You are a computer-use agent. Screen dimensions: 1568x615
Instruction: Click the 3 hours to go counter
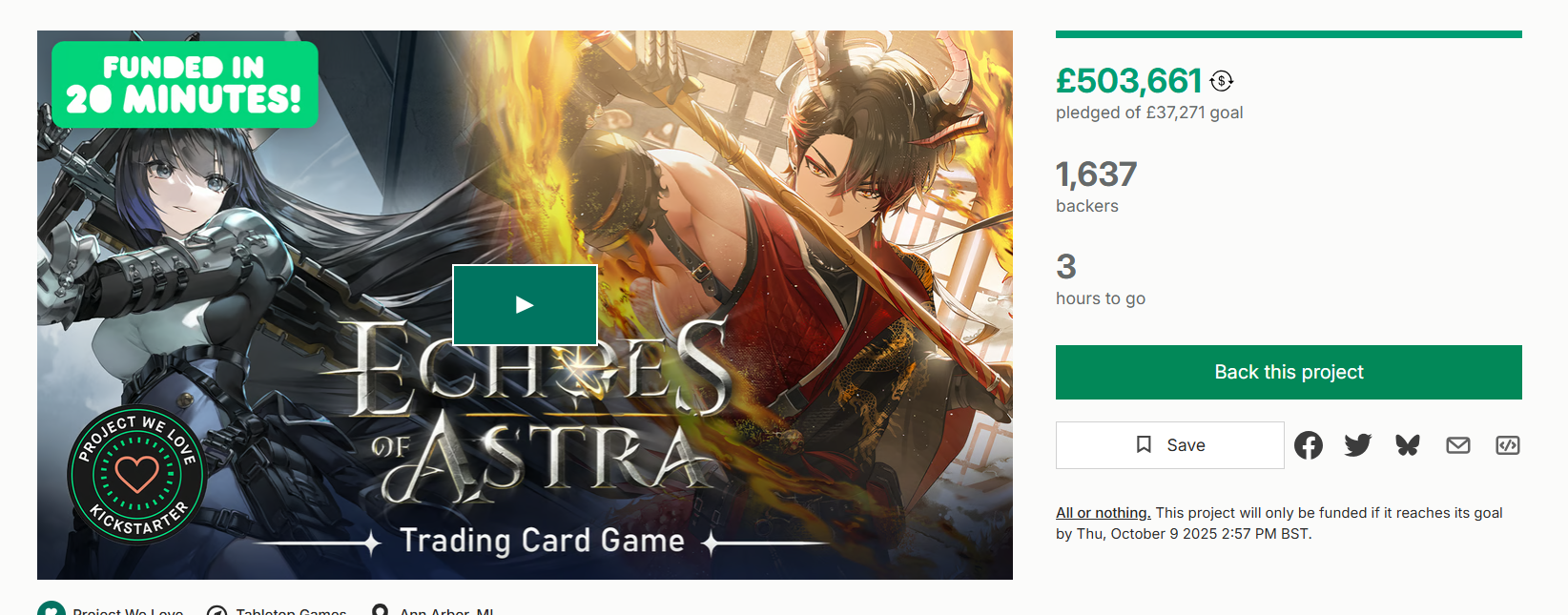[1066, 267]
